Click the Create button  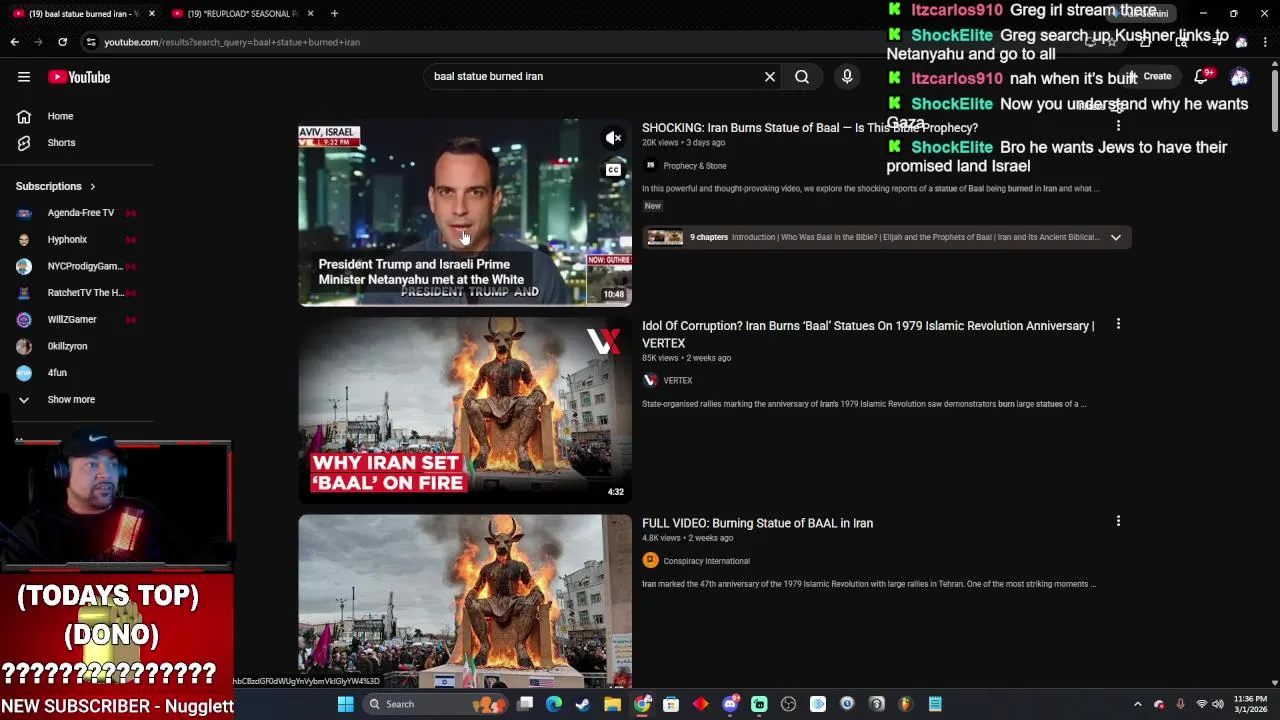click(1148, 77)
